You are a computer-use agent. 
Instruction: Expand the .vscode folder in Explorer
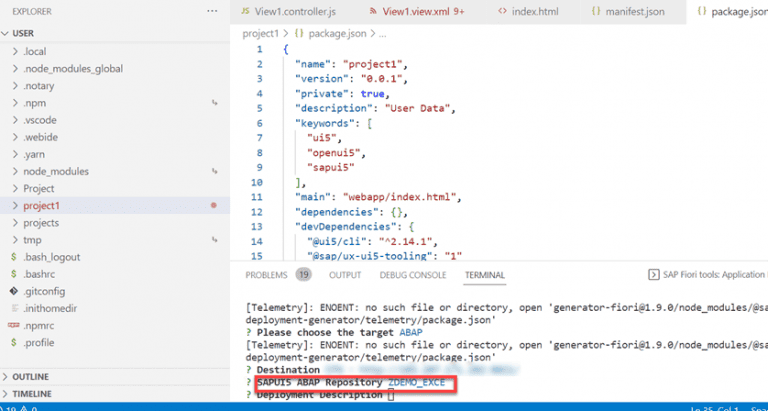tap(42, 119)
